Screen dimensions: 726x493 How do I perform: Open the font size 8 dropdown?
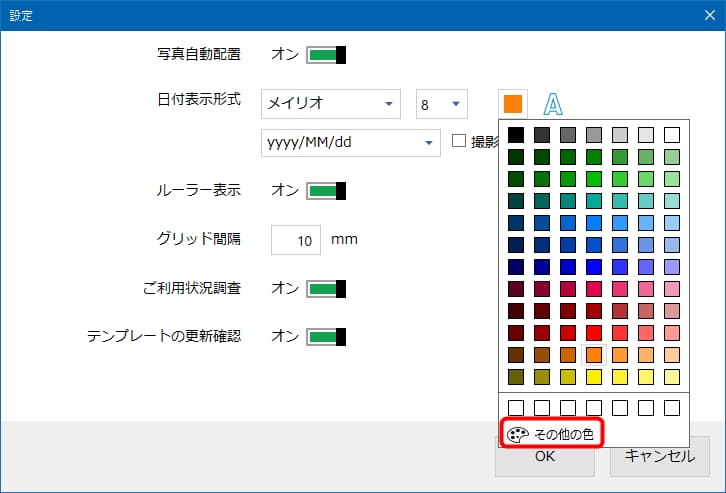(441, 104)
